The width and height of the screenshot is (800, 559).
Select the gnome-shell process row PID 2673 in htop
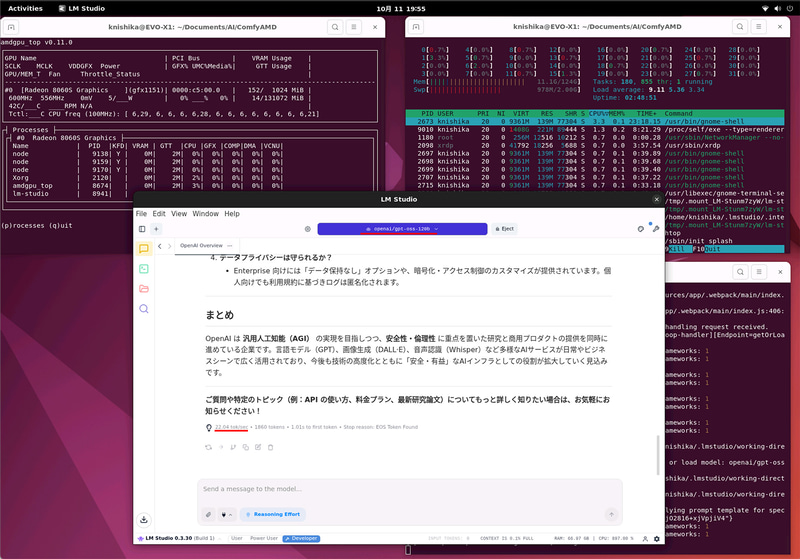(x=595, y=121)
